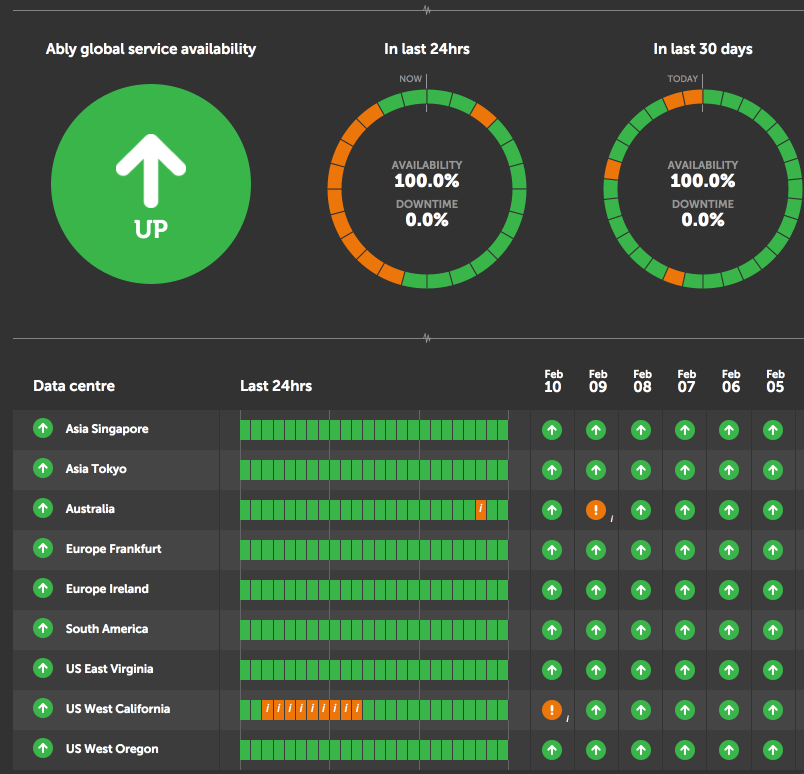This screenshot has height=774, width=804.
Task: Click the Europe Frankfurt data centre name
Action: pos(113,549)
